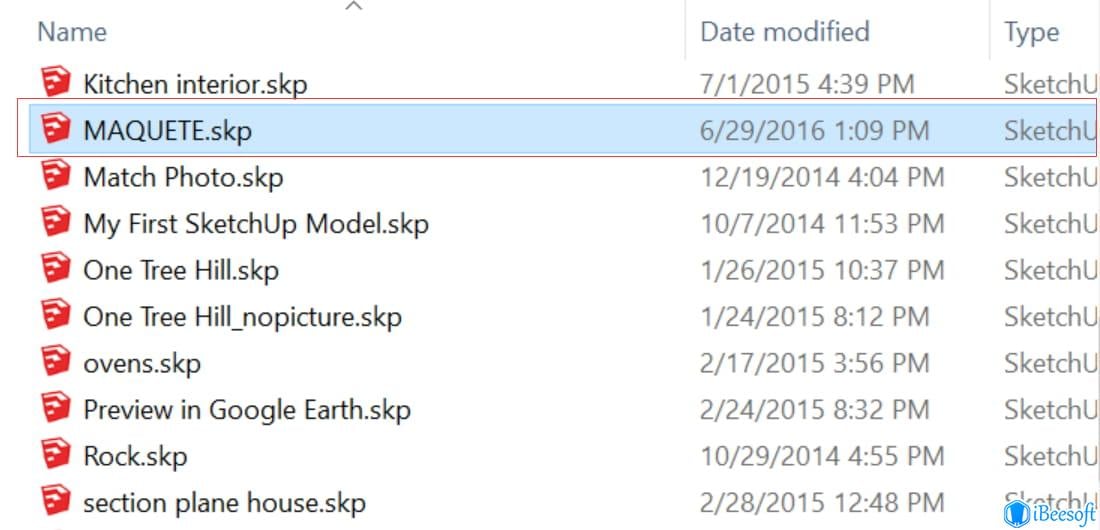Viewport: 1100px width, 530px height.
Task: Click the SketchUp icon beside One Tree Hill.skp
Action: click(x=55, y=267)
